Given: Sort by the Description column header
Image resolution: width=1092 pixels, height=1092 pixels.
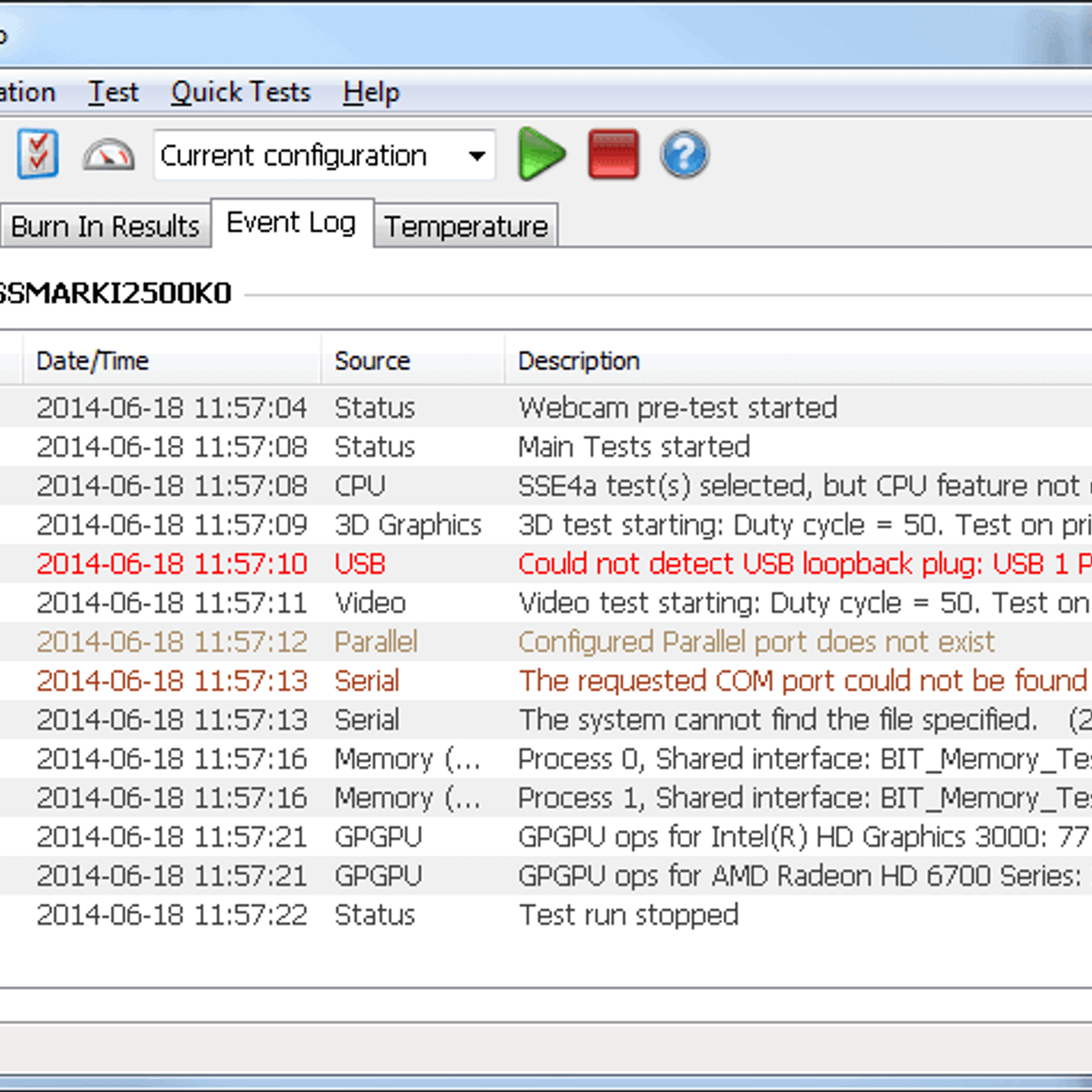Looking at the screenshot, I should pos(799,360).
